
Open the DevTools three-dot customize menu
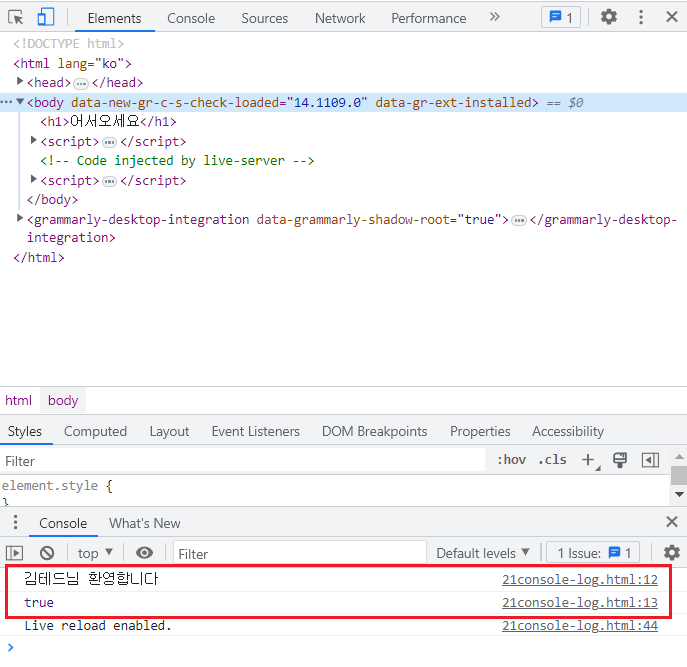pos(641,17)
